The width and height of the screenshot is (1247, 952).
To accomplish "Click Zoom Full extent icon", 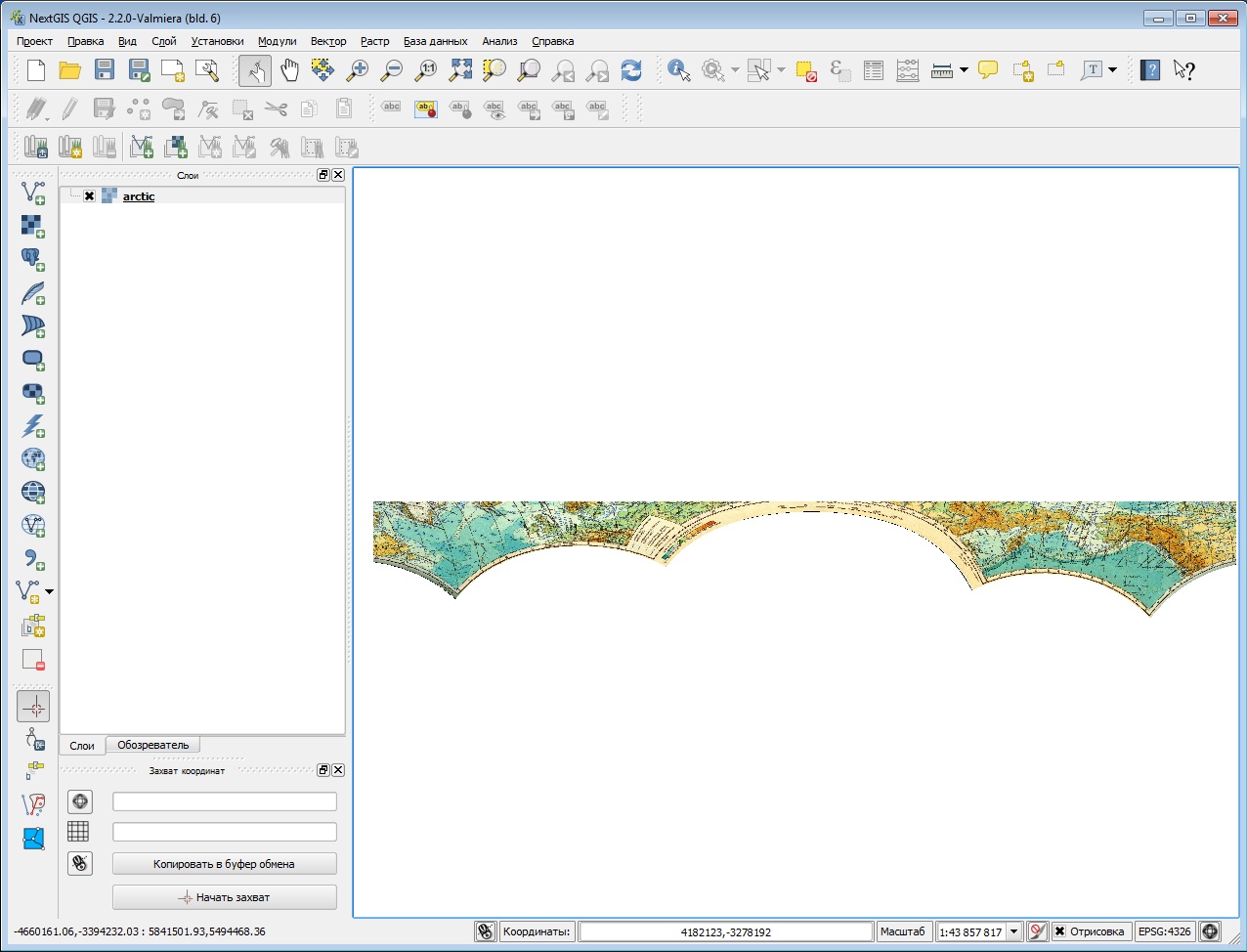I will point(460,69).
